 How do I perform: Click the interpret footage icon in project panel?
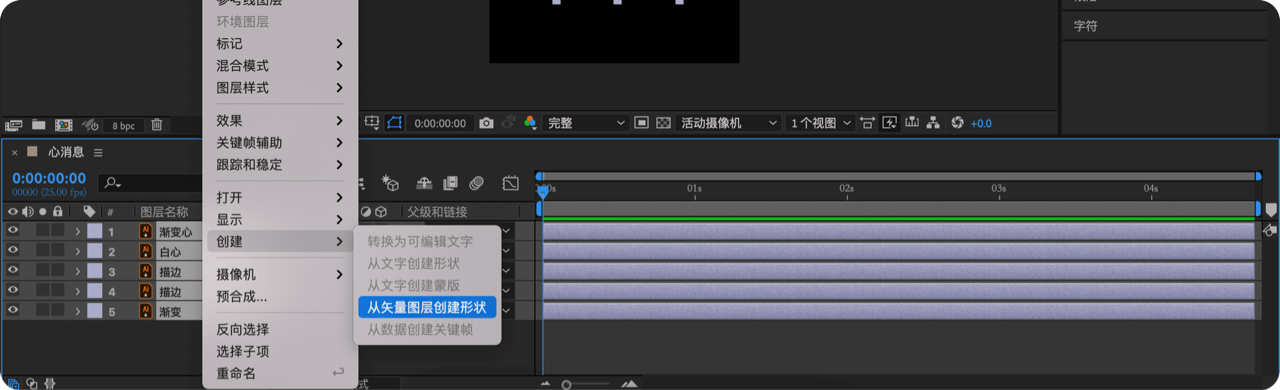13,125
